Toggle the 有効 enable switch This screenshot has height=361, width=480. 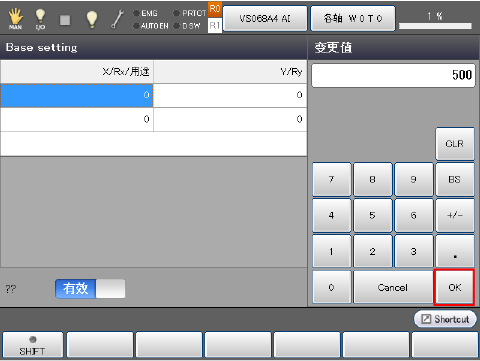[x=90, y=289]
